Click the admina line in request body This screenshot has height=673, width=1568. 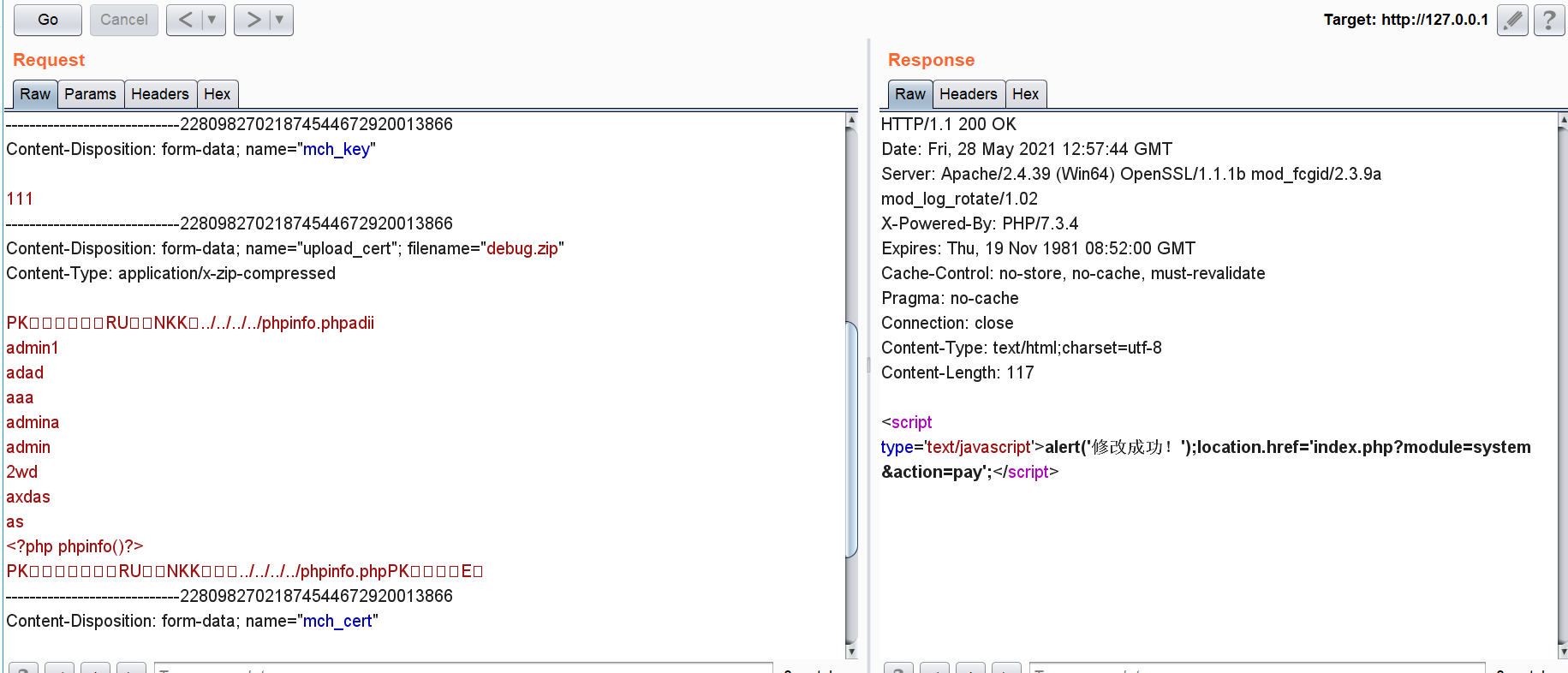point(33,422)
